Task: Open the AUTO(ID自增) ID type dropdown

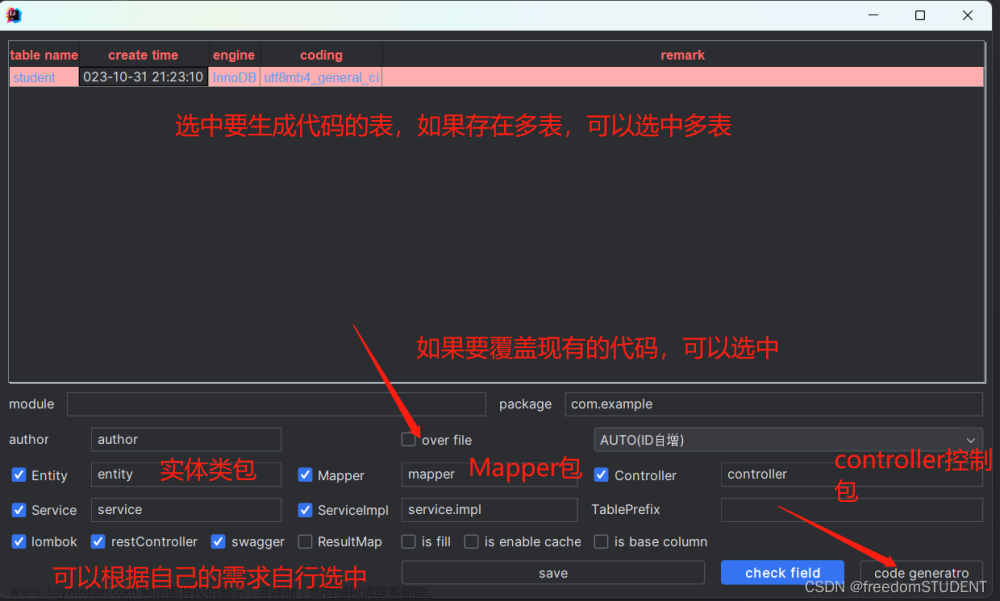Action: (x=788, y=440)
